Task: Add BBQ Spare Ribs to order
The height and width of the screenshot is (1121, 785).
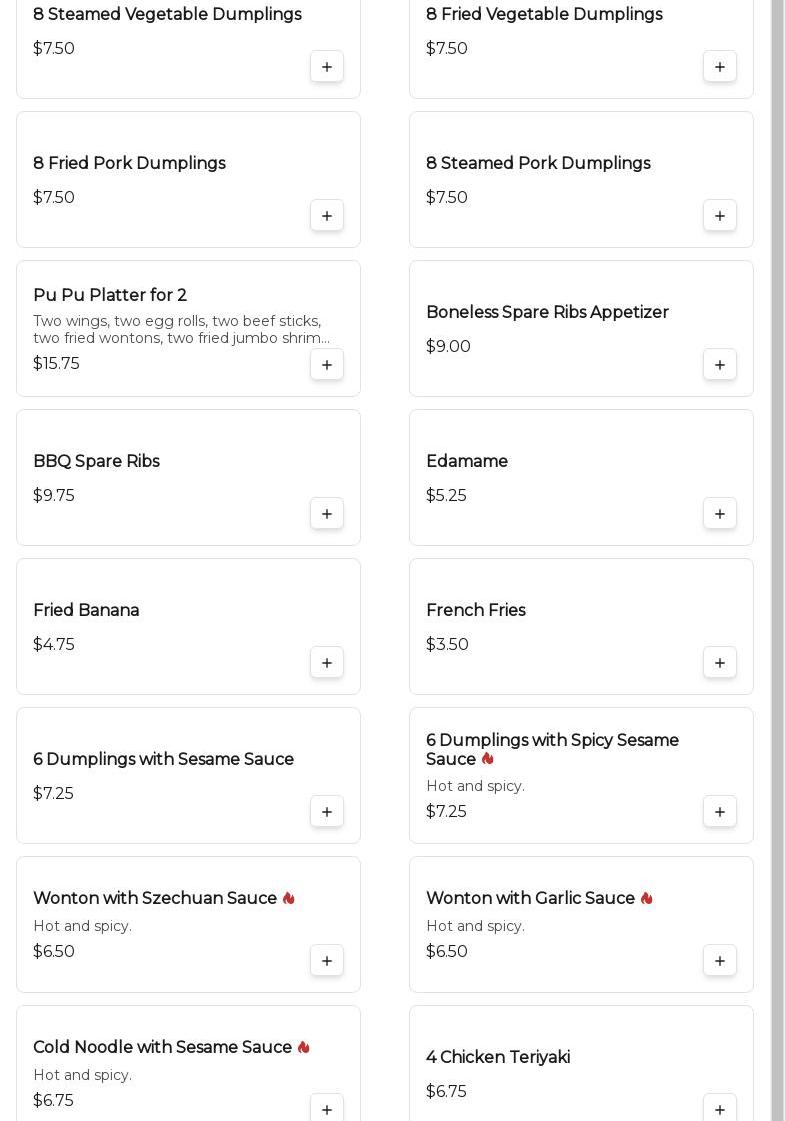Action: pos(327,514)
